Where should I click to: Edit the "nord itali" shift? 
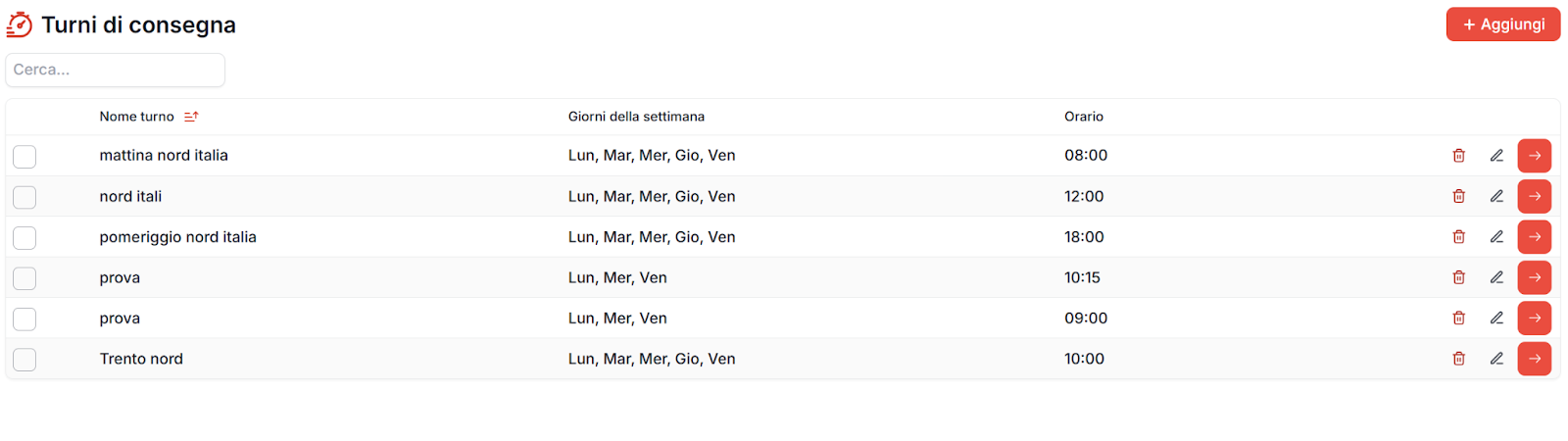pyautogui.click(x=1496, y=196)
